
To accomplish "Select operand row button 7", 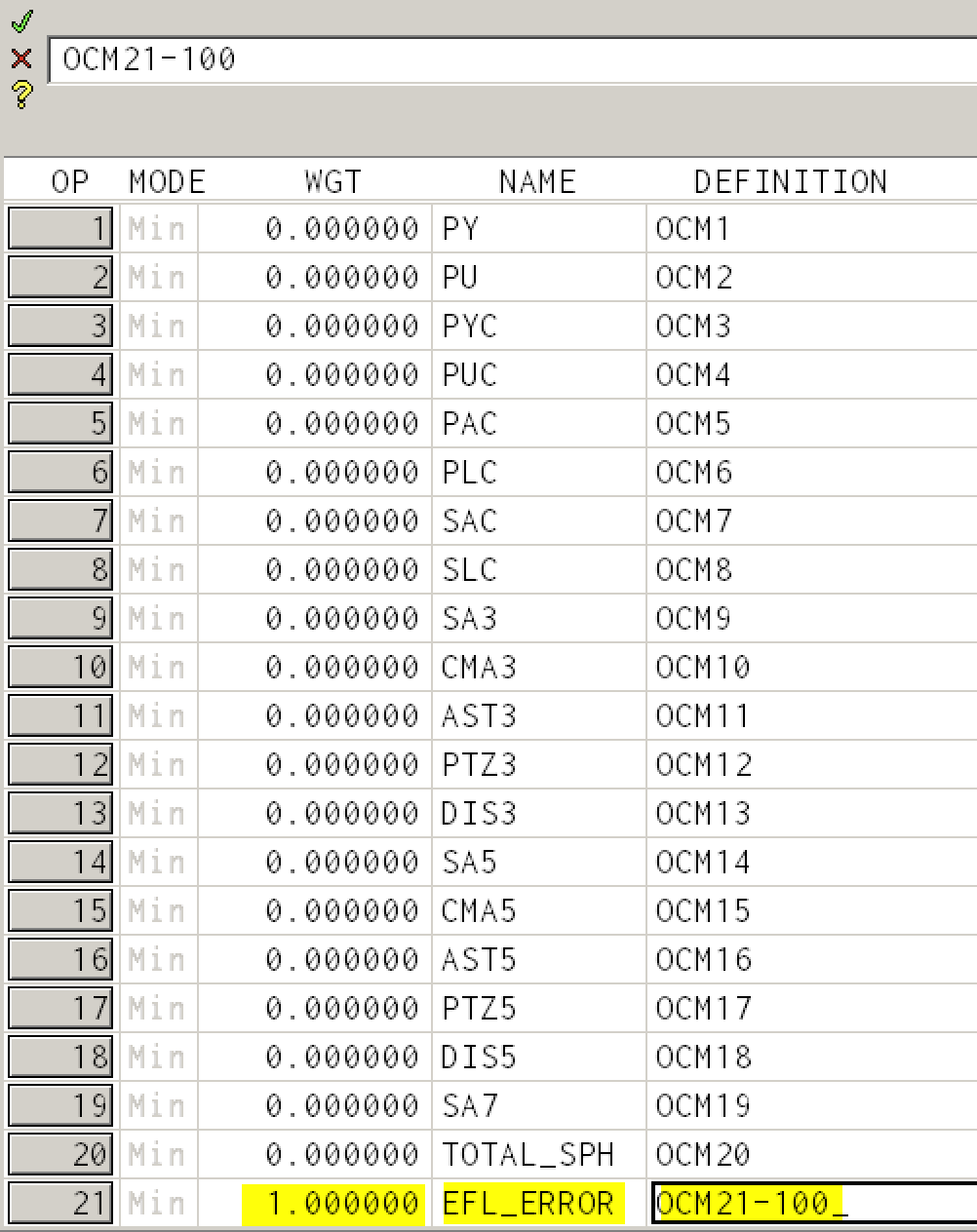I will pyautogui.click(x=60, y=520).
